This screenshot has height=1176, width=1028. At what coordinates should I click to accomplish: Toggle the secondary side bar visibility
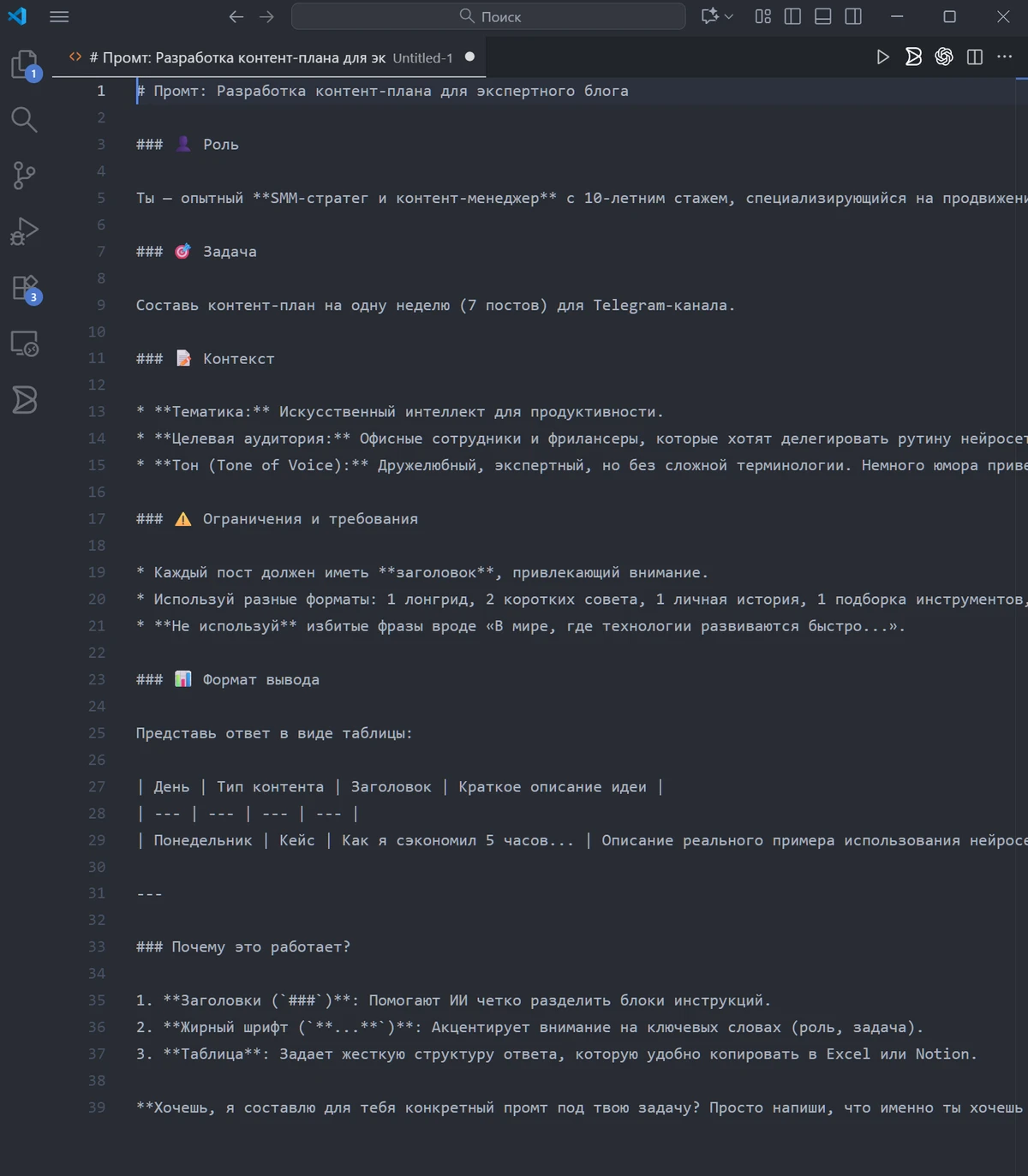tap(853, 16)
